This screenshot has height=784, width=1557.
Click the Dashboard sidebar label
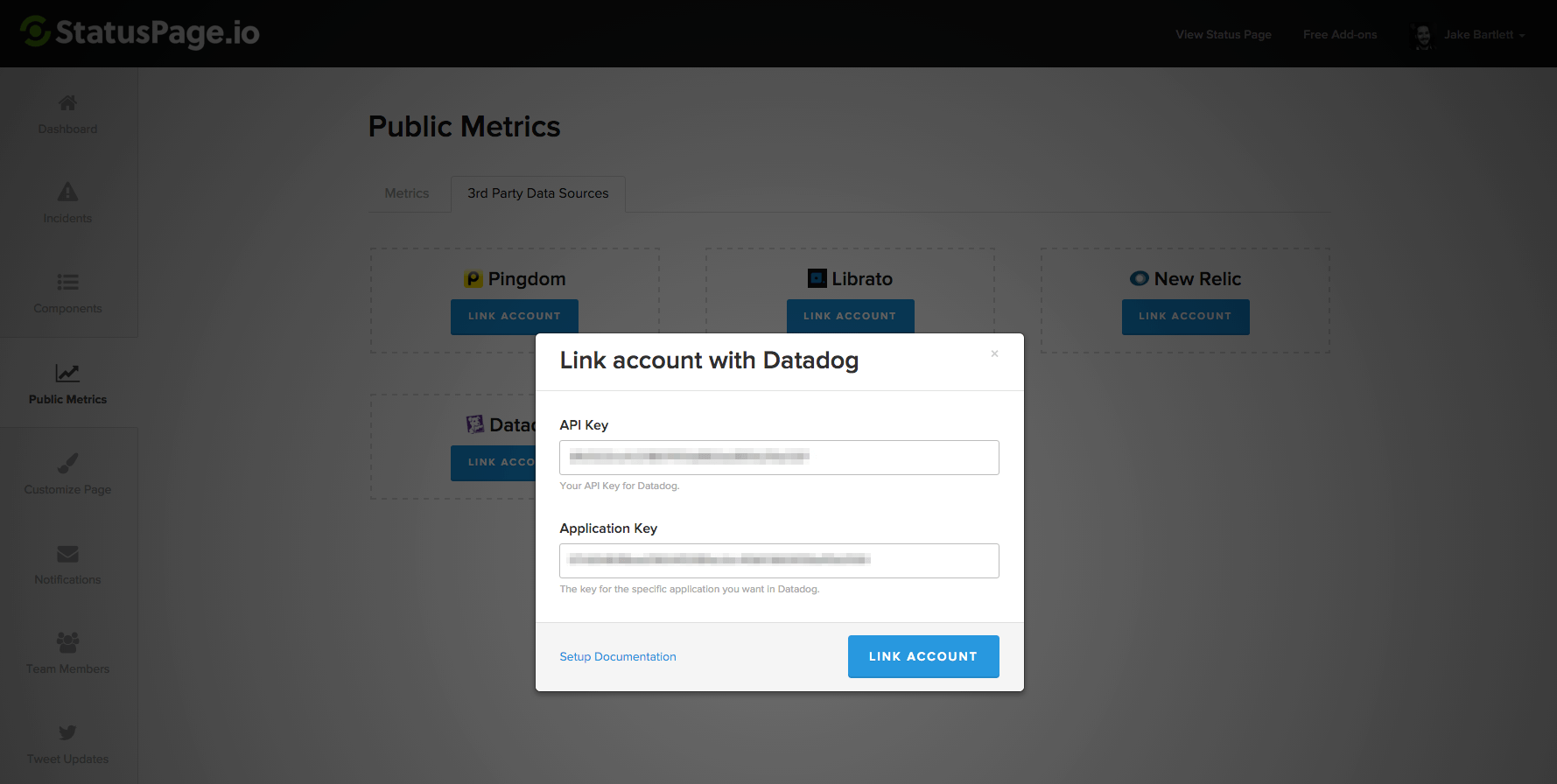pyautogui.click(x=67, y=129)
